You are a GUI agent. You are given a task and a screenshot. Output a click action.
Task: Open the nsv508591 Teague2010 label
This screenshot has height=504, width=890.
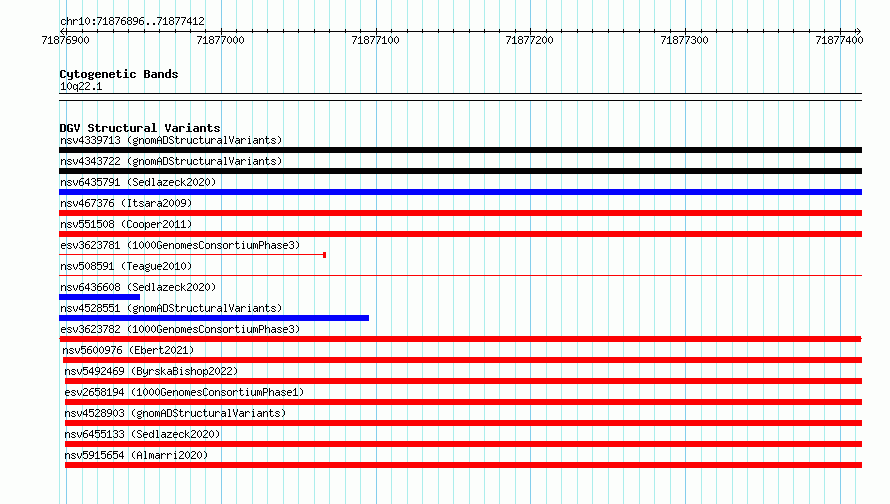[x=126, y=266]
